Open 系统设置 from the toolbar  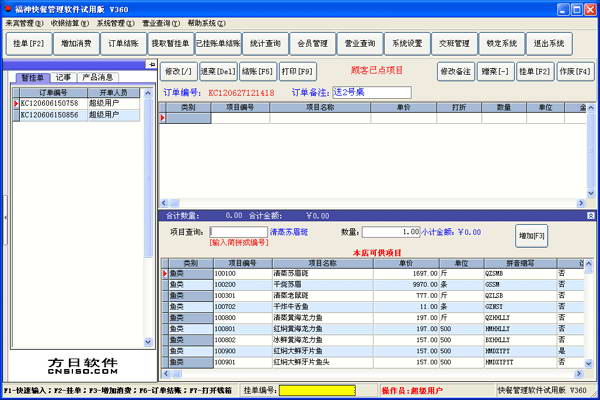pyautogui.click(x=407, y=44)
